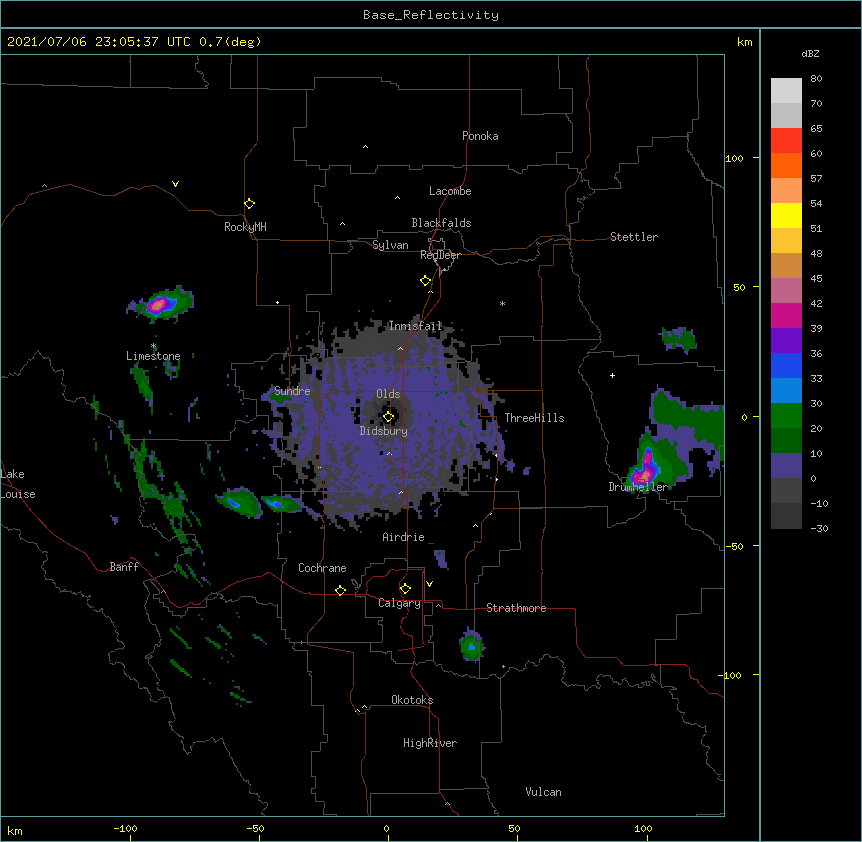Click the Didsbury city label

click(384, 431)
